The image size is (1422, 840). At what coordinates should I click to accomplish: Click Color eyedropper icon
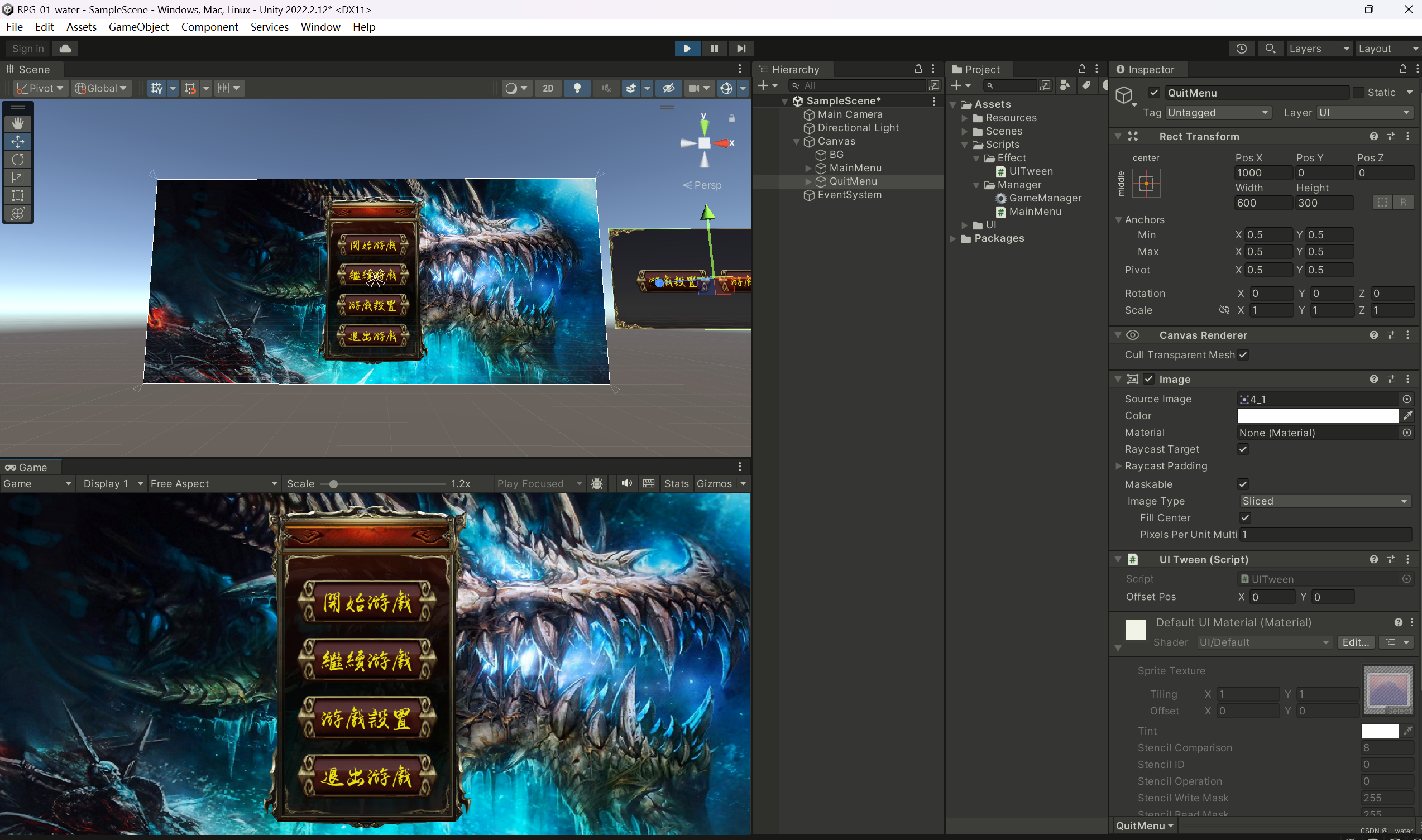click(1407, 416)
